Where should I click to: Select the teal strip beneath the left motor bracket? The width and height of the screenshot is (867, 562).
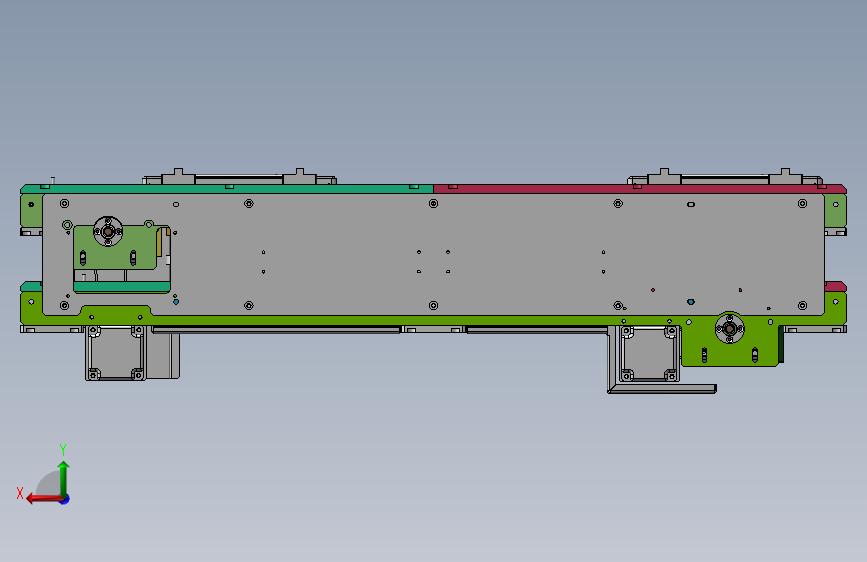click(x=122, y=287)
